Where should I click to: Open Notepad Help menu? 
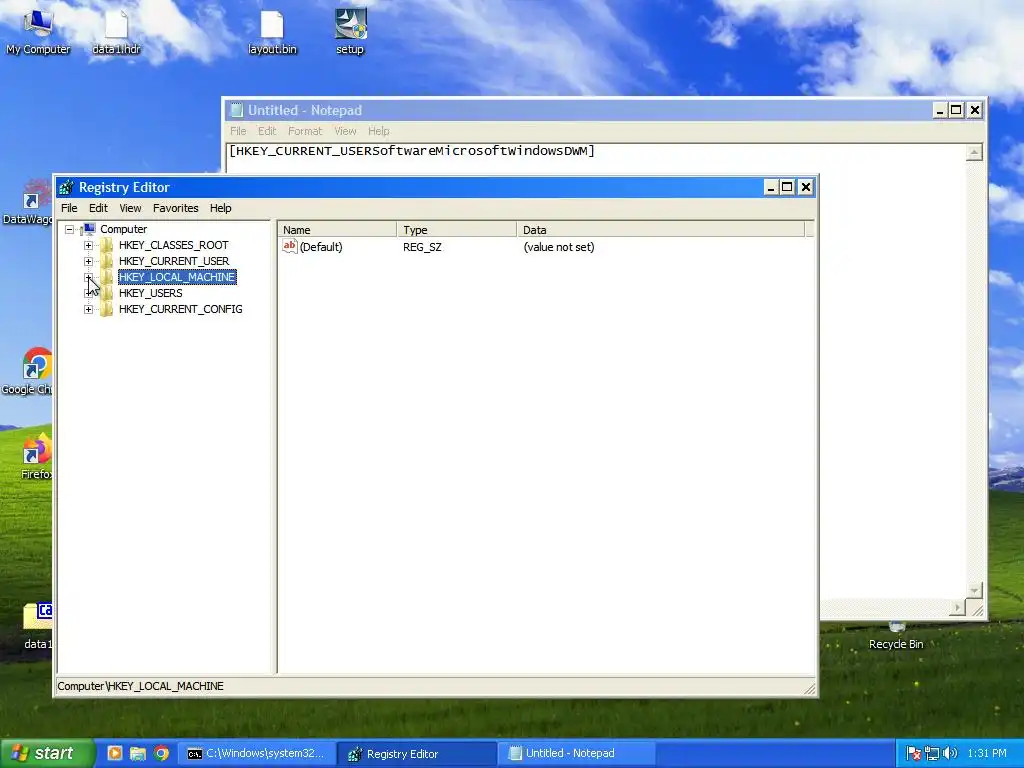[x=379, y=131]
